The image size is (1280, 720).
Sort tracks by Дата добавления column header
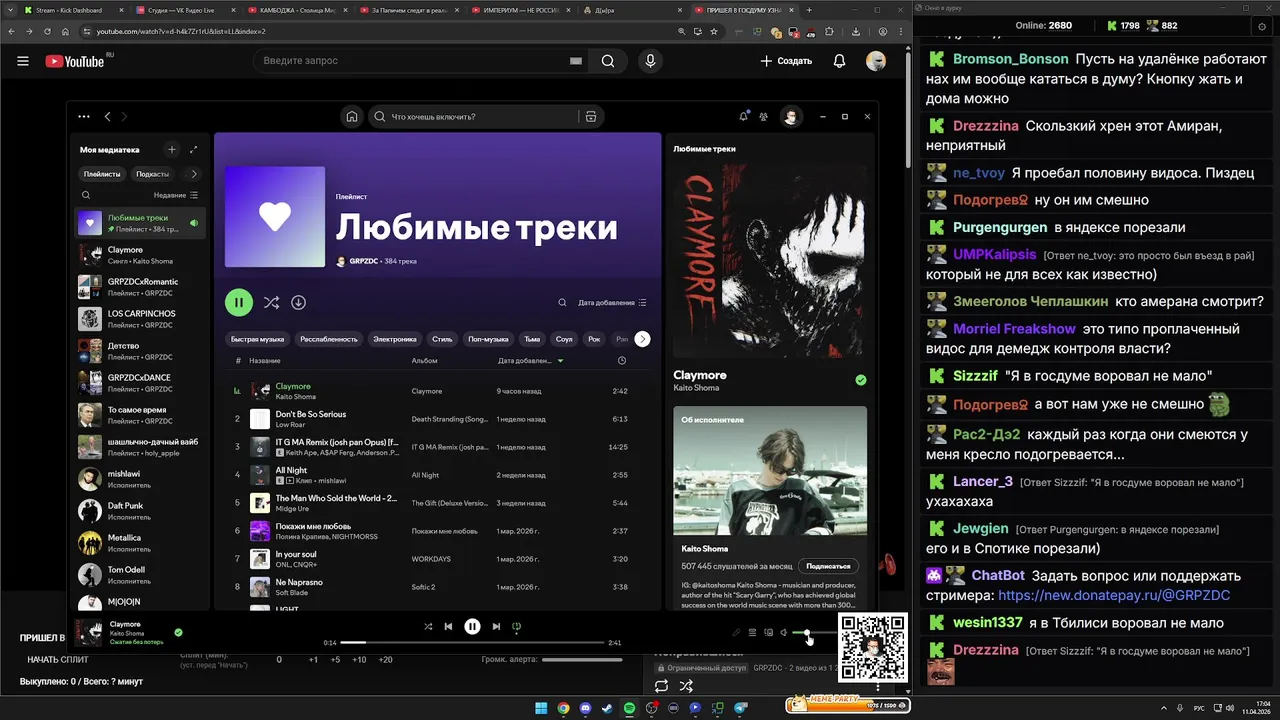[x=530, y=360]
